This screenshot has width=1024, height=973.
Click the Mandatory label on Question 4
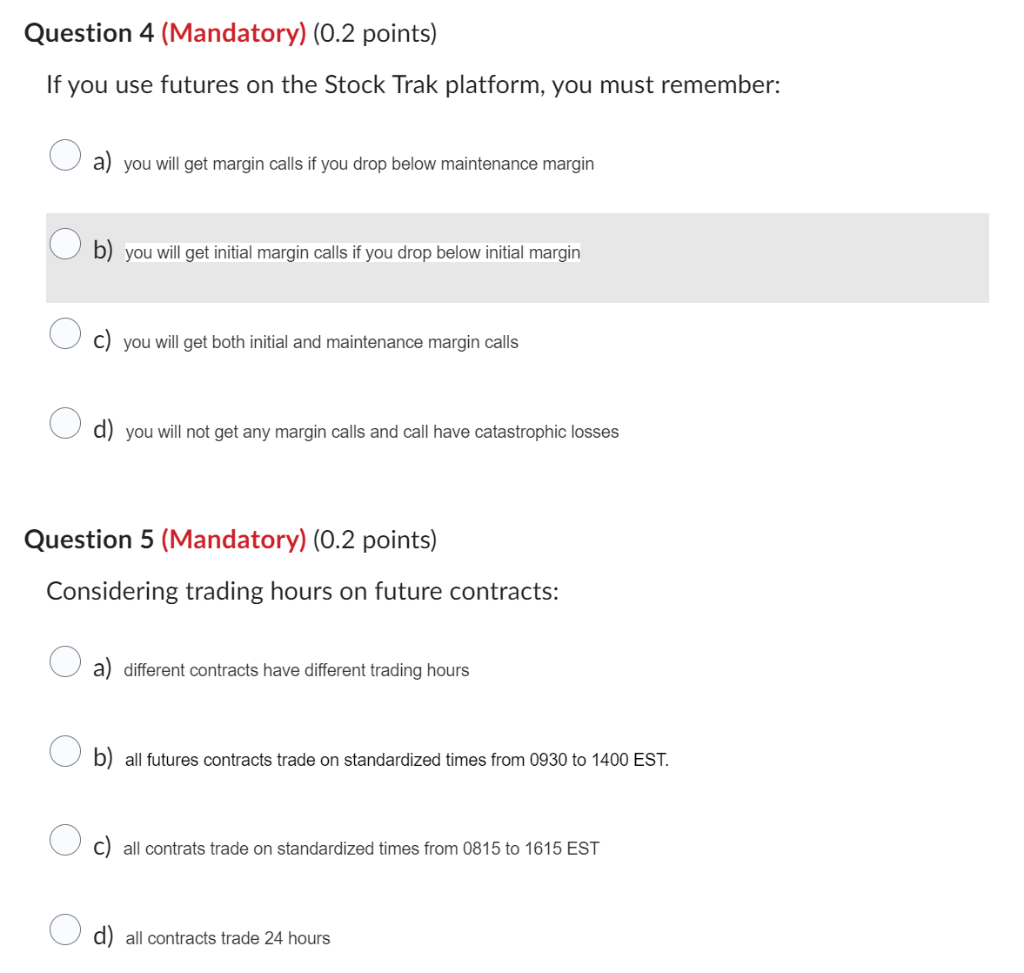pyautogui.click(x=232, y=32)
